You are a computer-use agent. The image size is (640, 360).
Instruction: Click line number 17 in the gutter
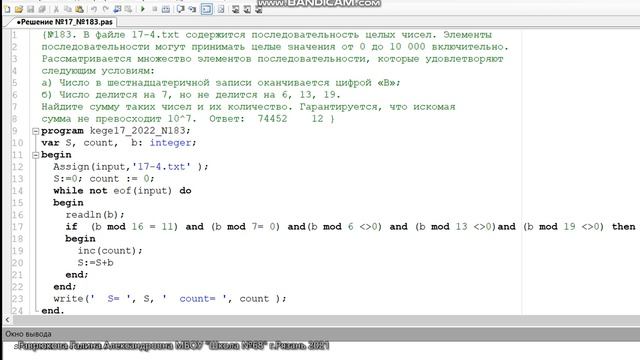pyautogui.click(x=18, y=227)
